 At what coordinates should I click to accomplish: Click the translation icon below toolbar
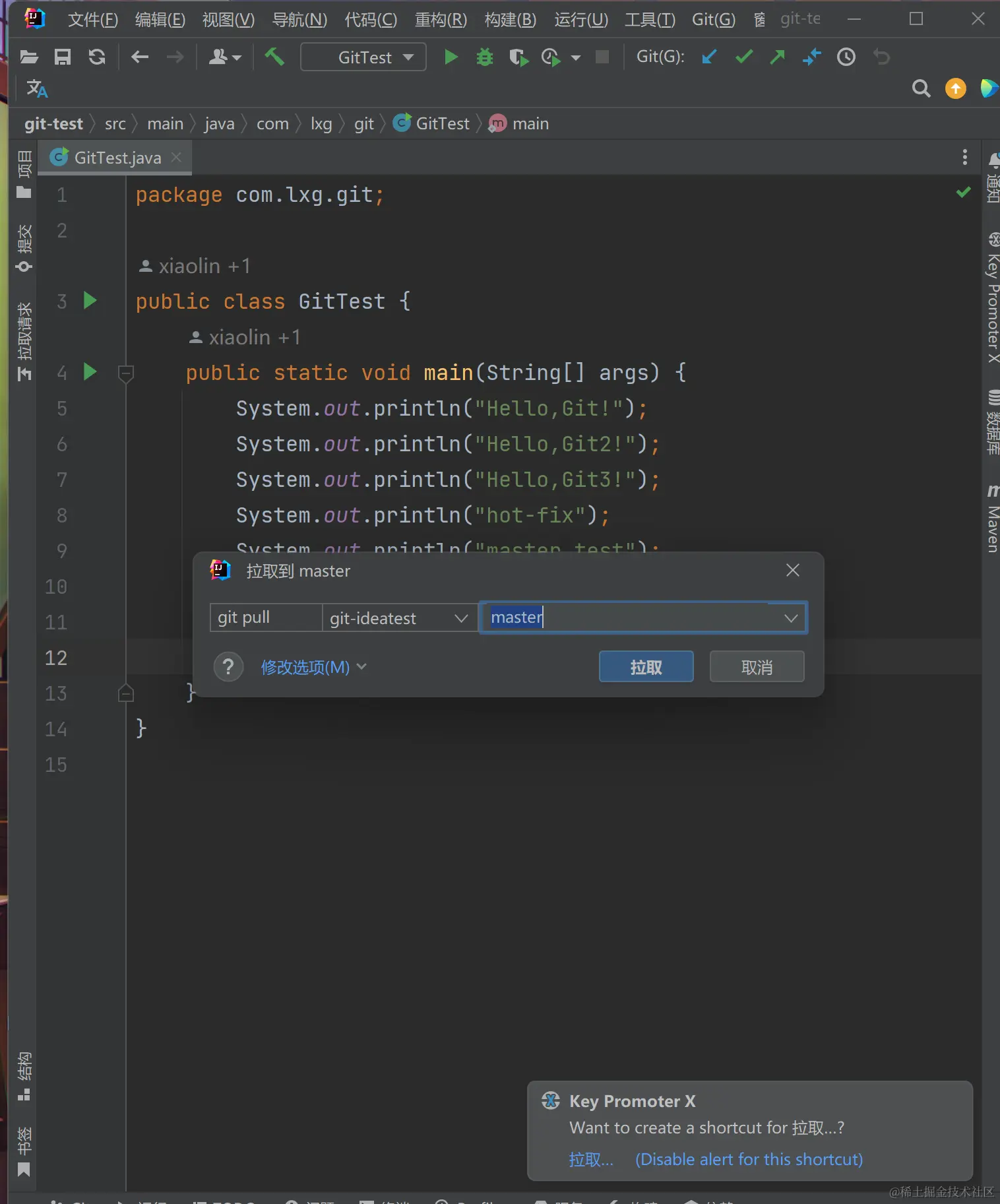click(37, 89)
